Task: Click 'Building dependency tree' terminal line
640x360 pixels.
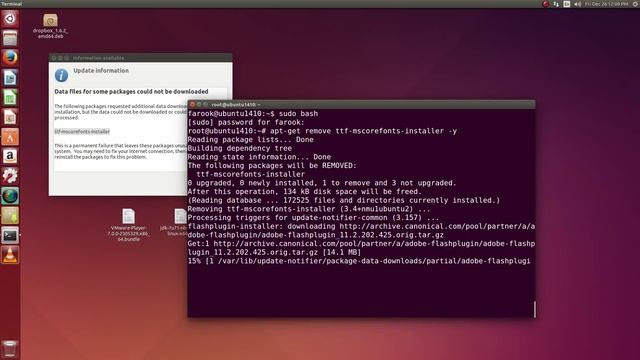Action: tap(240, 148)
